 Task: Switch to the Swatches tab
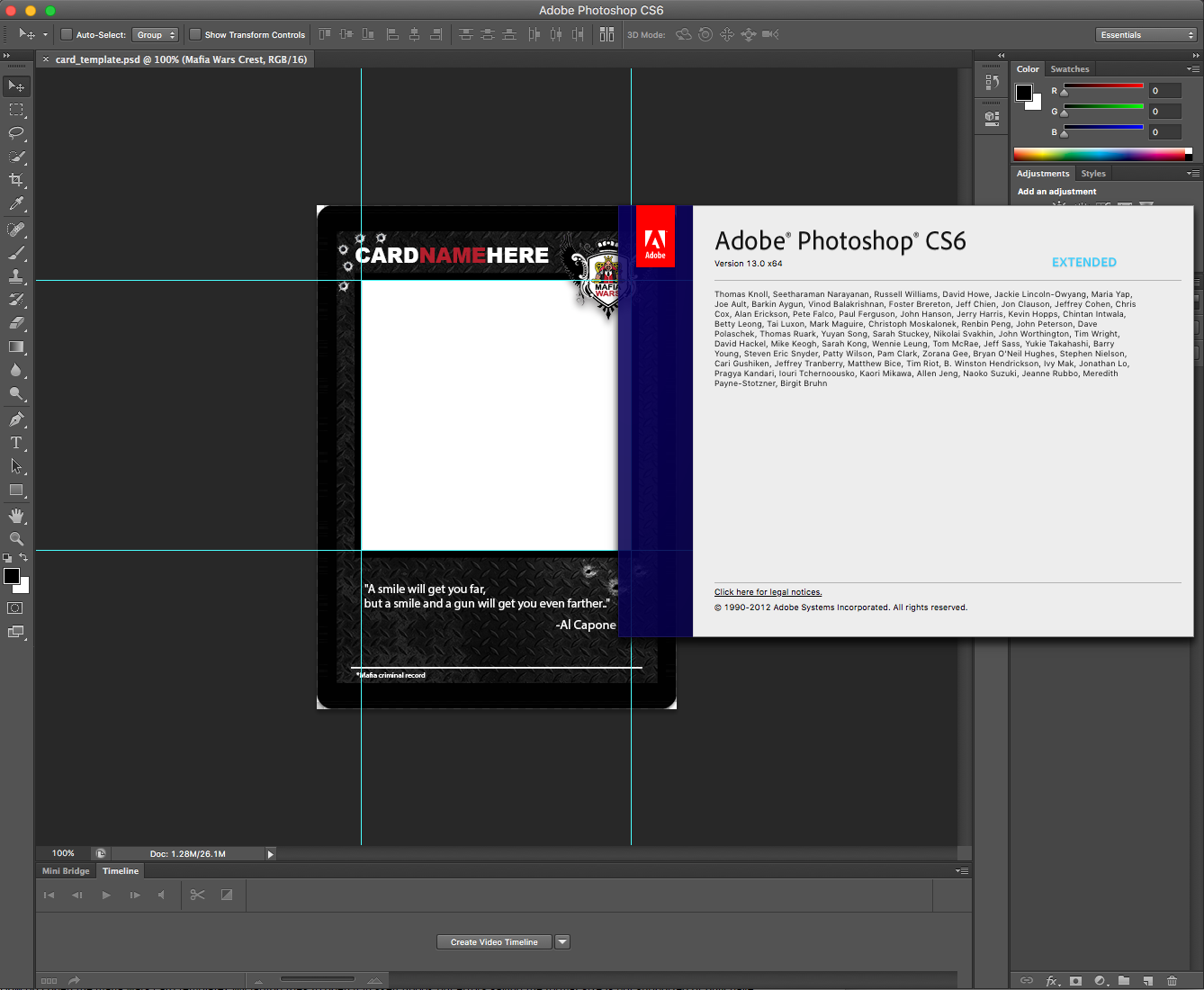pos(1070,69)
